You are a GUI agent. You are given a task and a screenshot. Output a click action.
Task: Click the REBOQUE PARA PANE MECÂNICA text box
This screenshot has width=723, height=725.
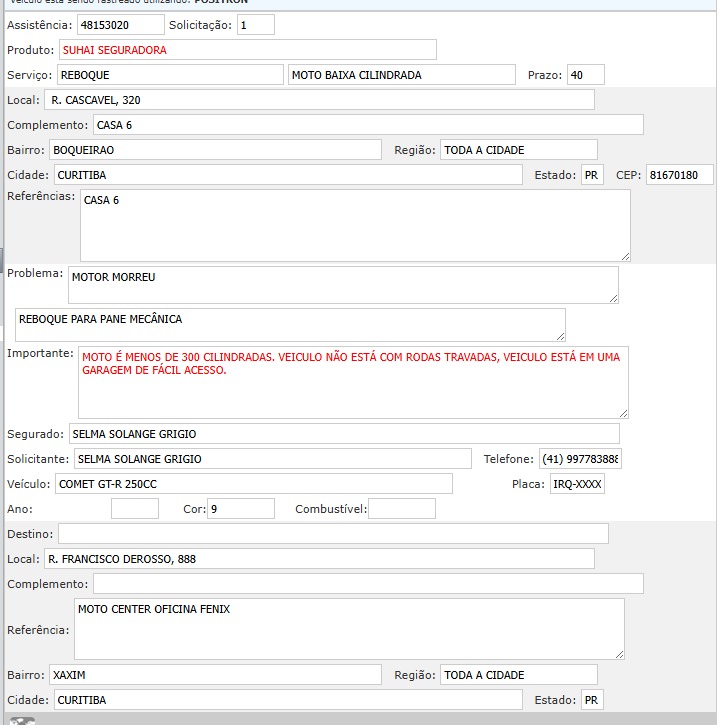click(290, 325)
